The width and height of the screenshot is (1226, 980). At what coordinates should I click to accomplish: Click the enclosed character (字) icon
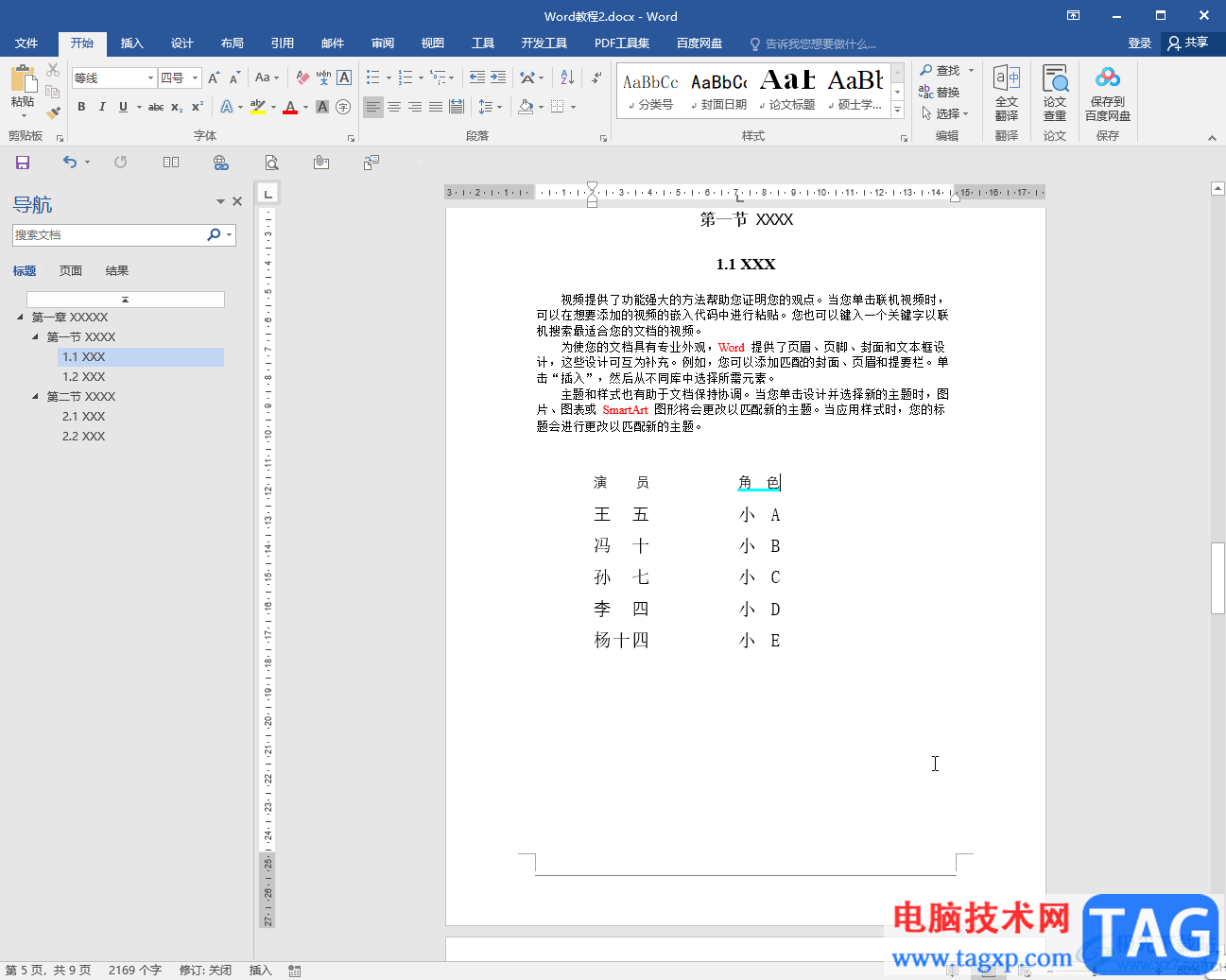343,107
